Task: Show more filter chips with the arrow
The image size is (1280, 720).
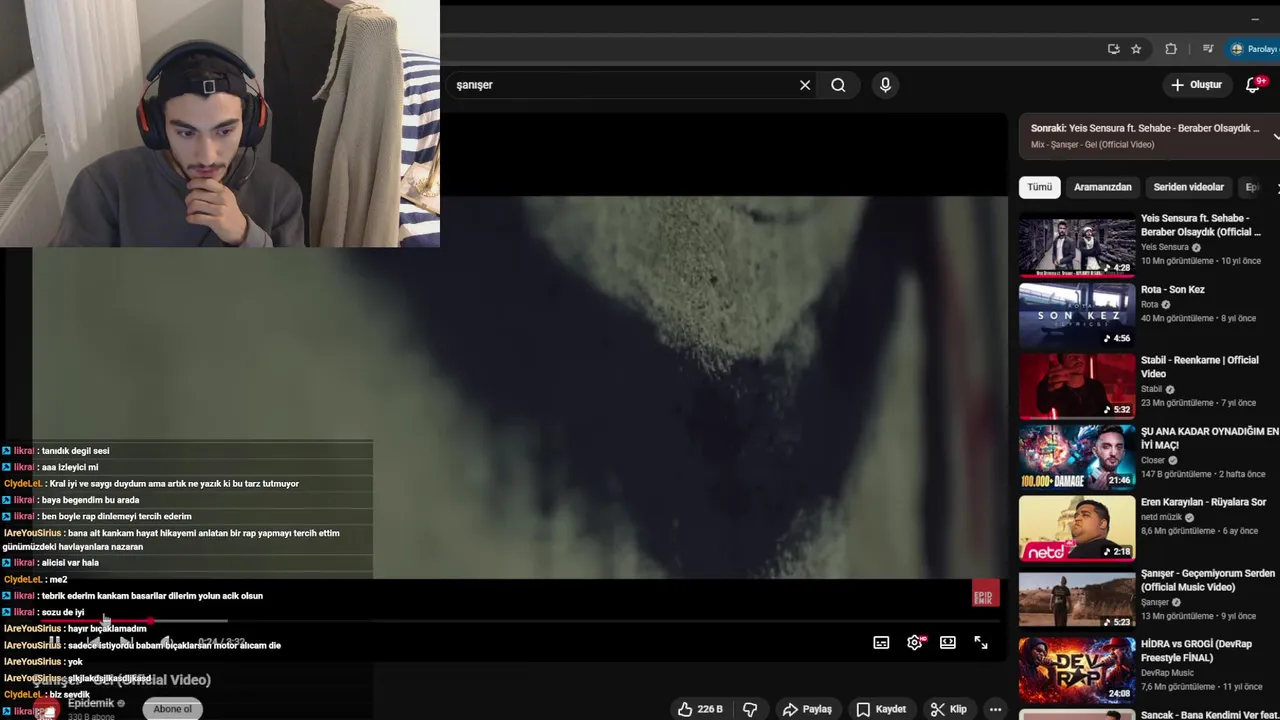Action: point(1276,187)
